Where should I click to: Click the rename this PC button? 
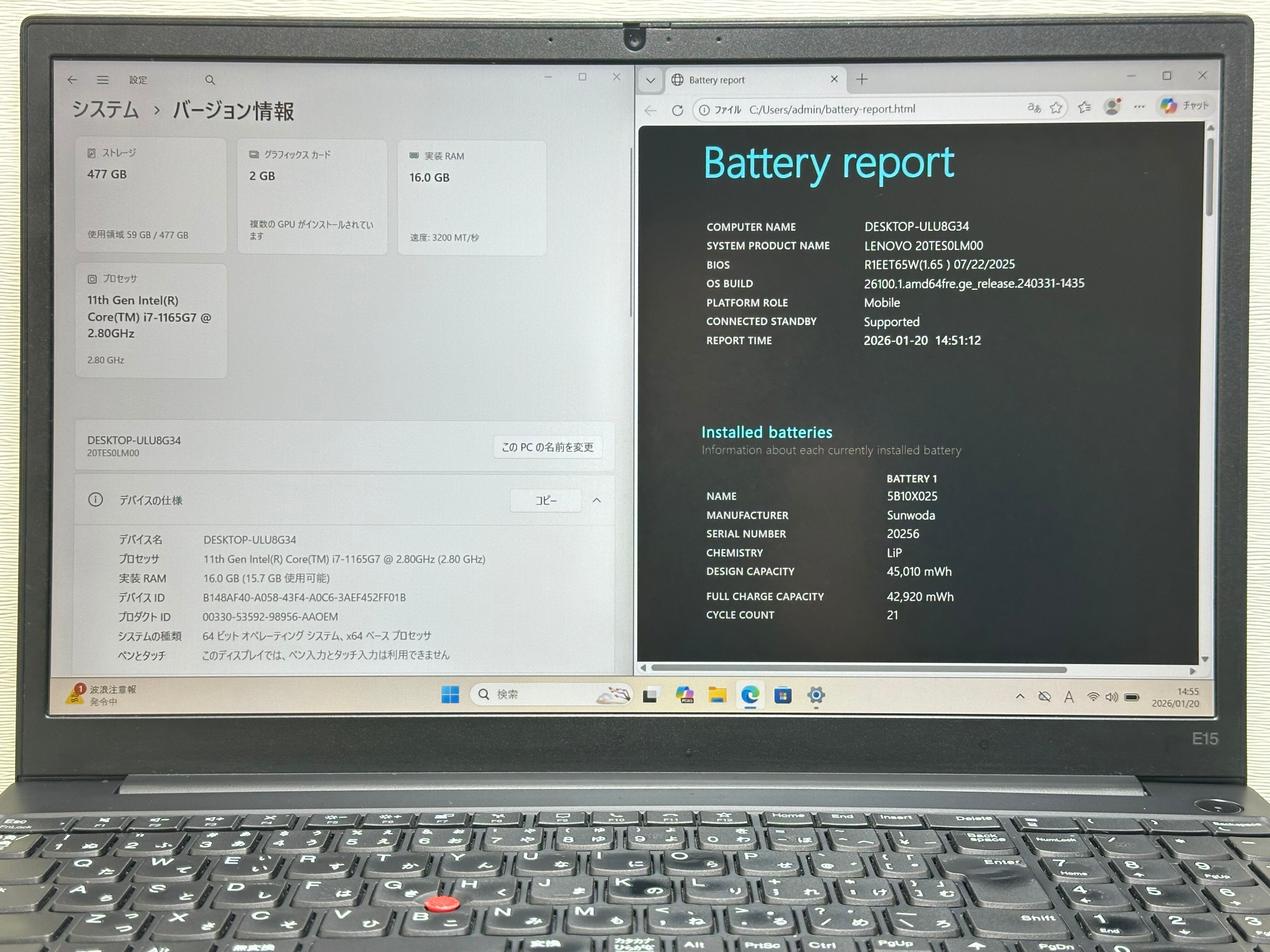tap(547, 447)
